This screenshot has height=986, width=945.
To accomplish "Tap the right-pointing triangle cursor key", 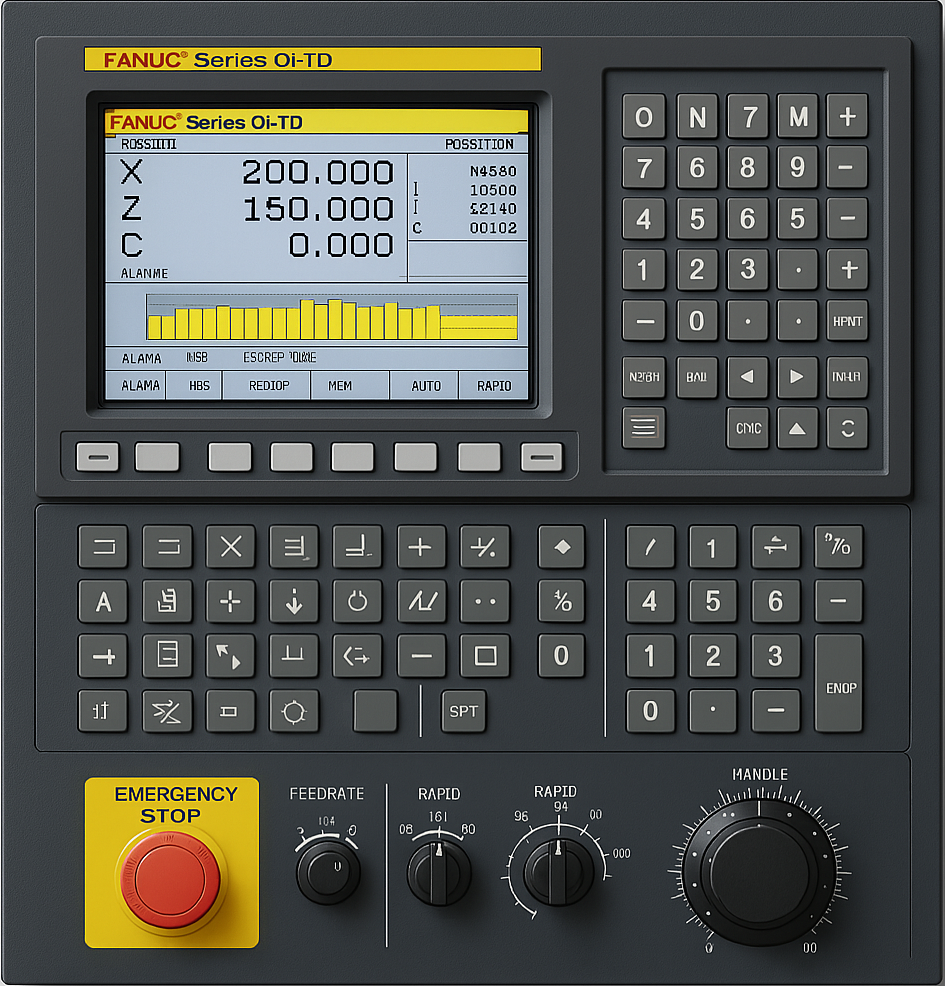I will [x=797, y=377].
